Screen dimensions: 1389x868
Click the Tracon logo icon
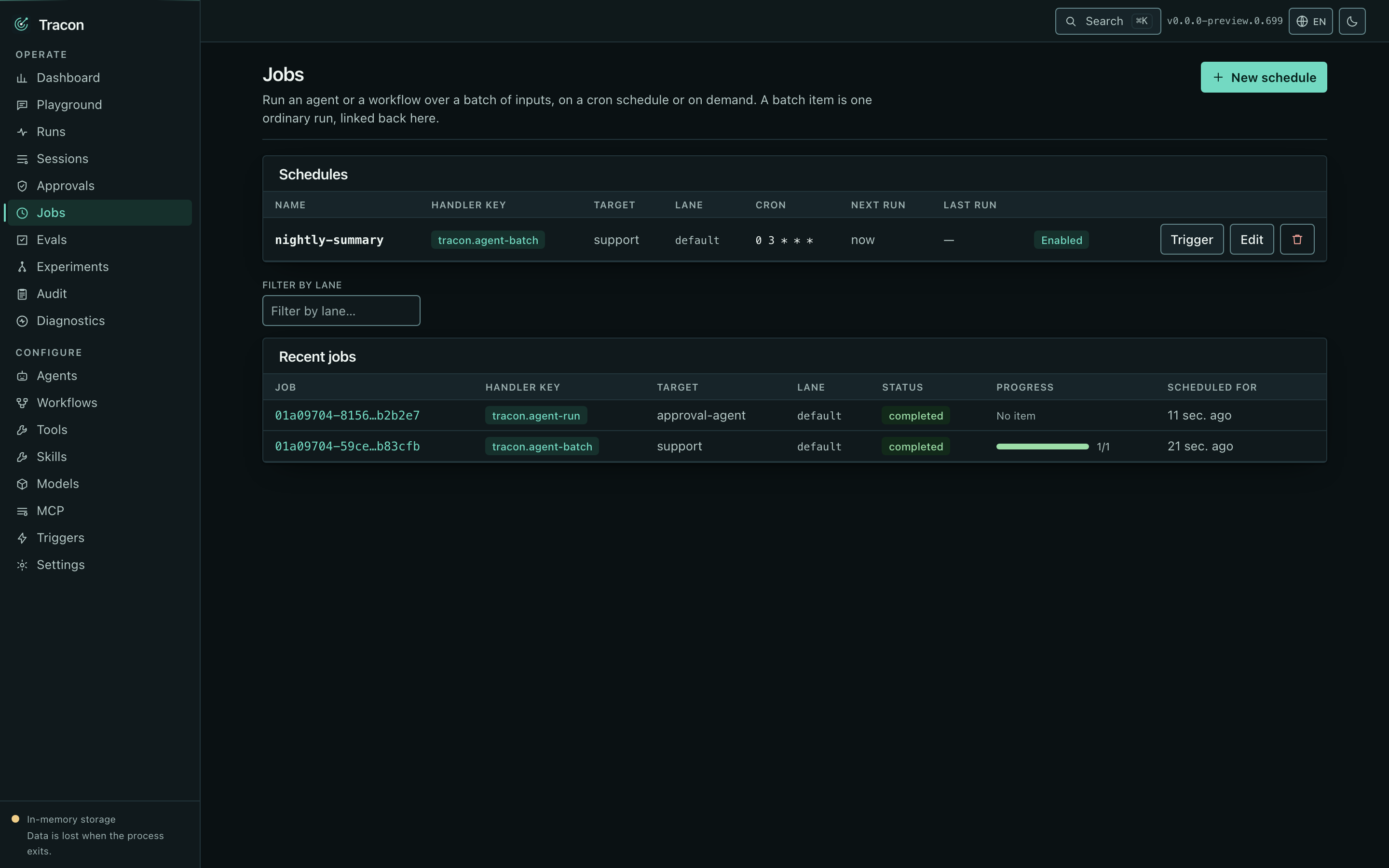tap(21, 24)
